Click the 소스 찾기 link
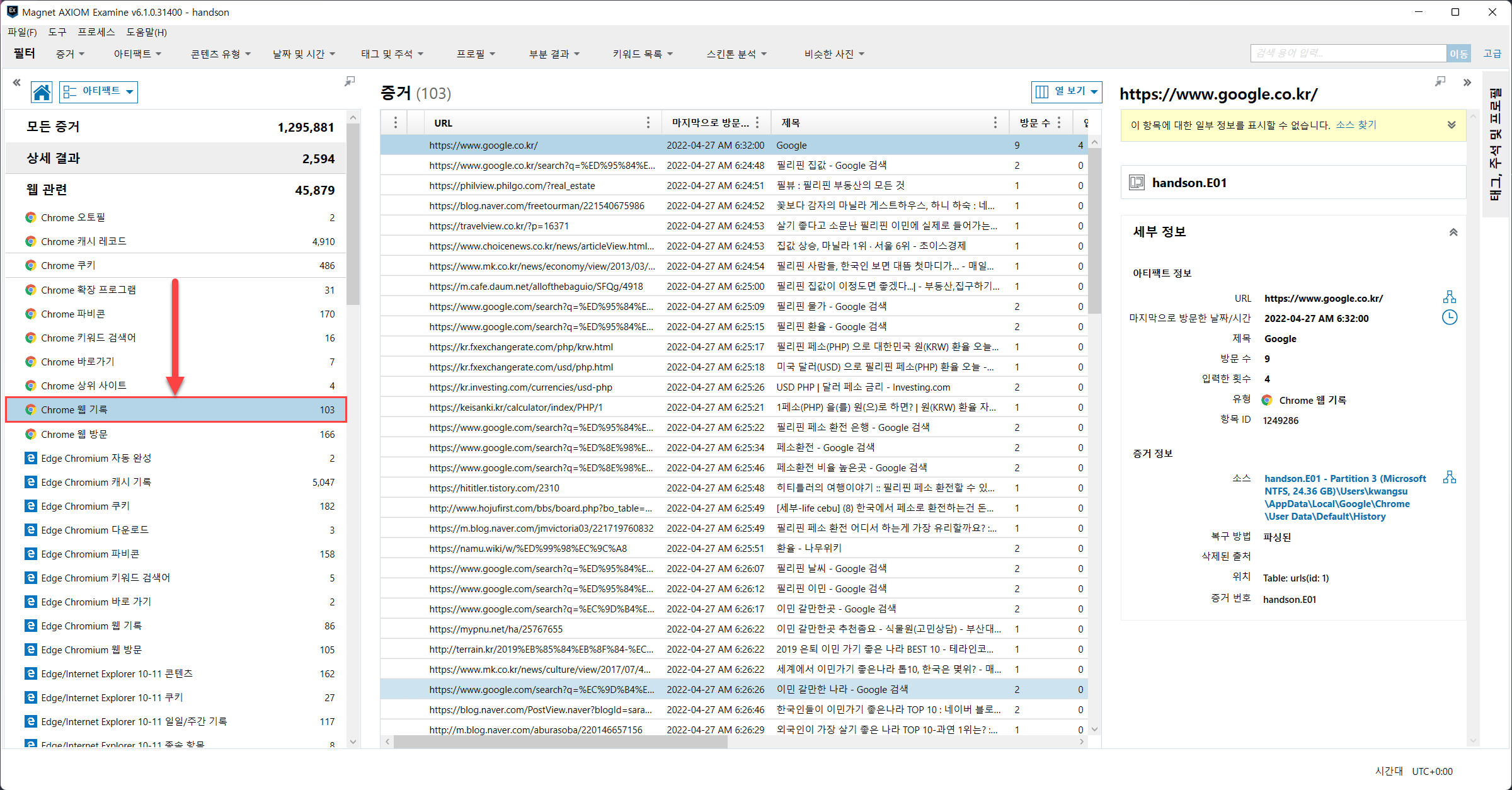 click(1356, 125)
